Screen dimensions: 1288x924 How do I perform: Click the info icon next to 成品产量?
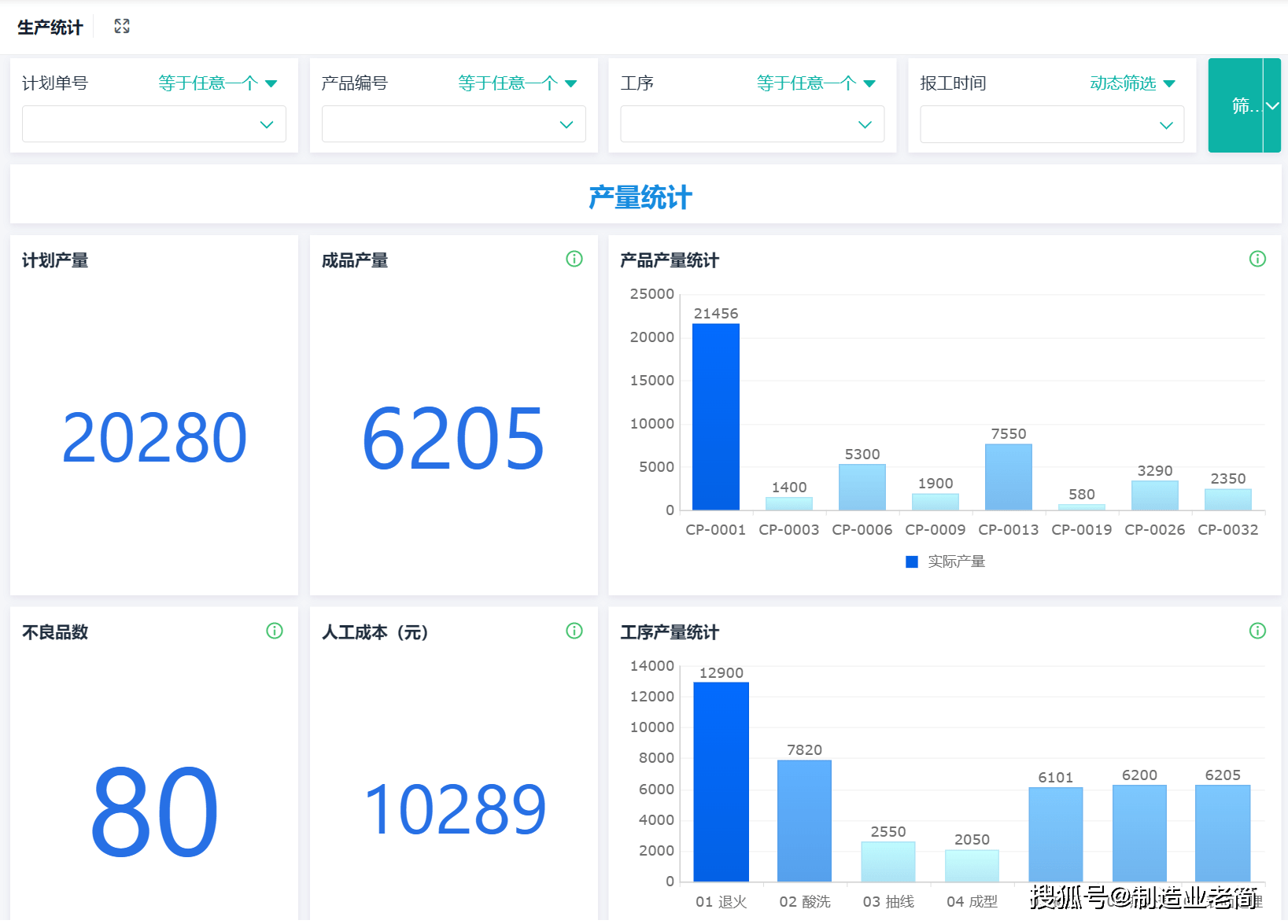(574, 259)
